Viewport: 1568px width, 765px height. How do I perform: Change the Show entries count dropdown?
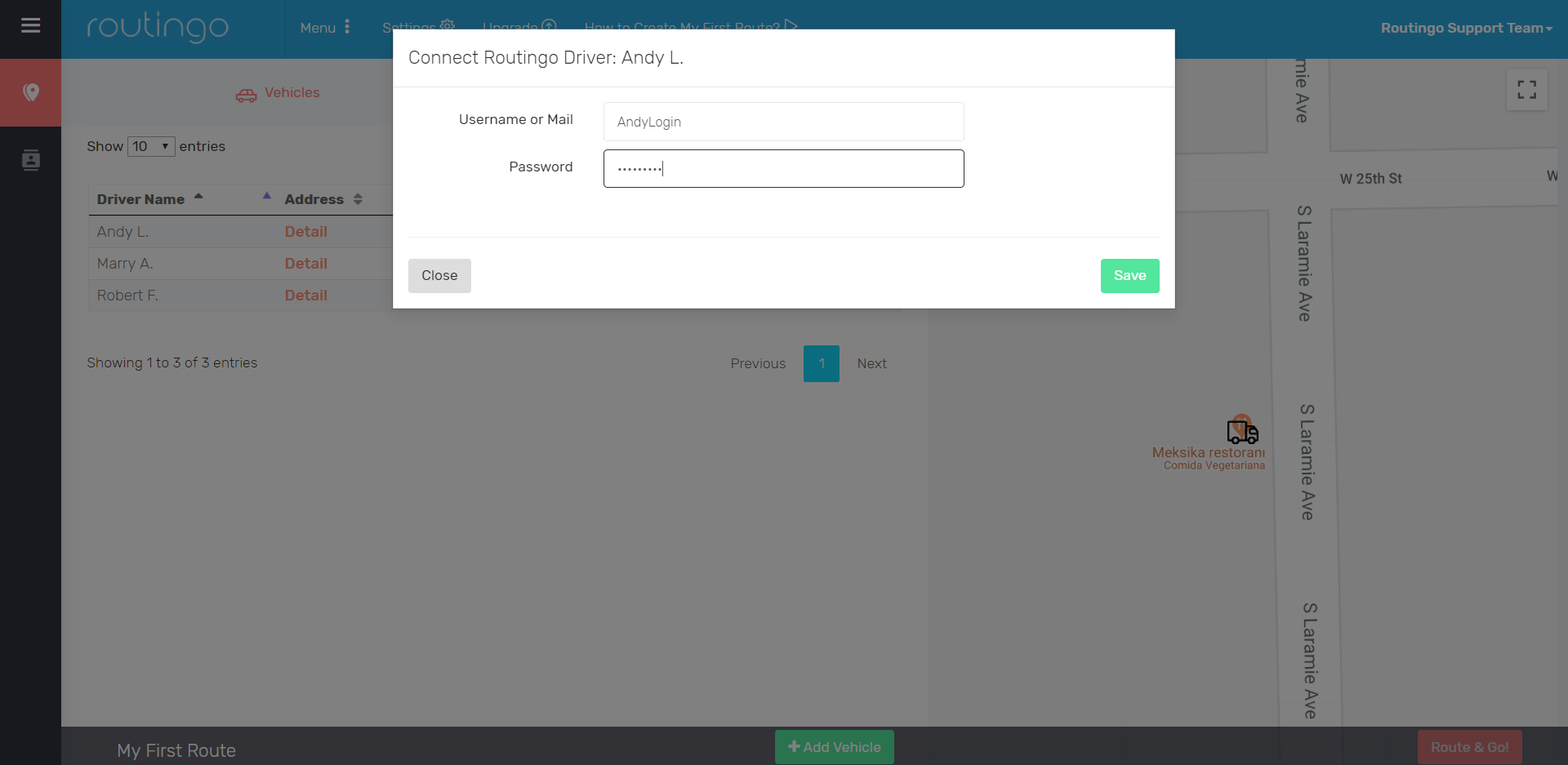pyautogui.click(x=151, y=147)
